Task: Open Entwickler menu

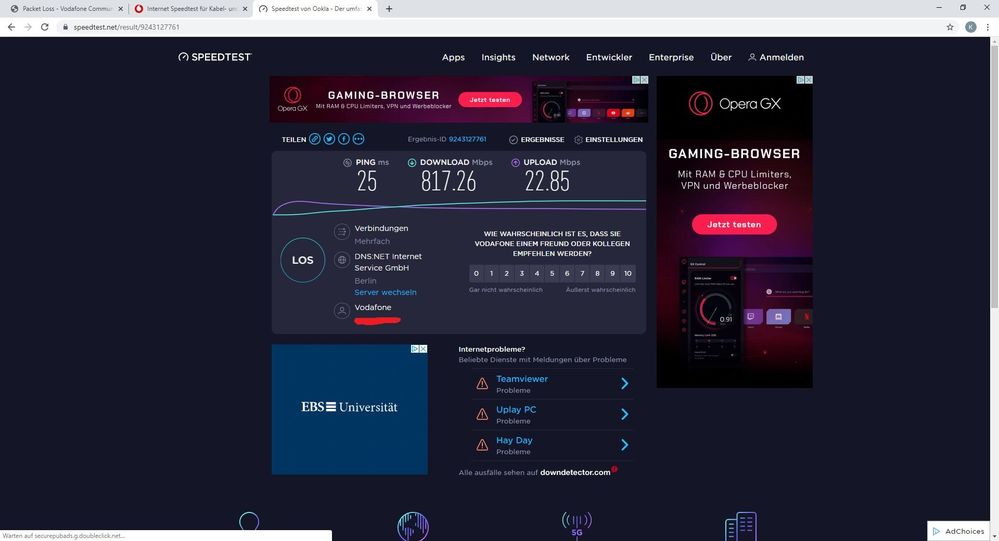Action: pyautogui.click(x=609, y=57)
